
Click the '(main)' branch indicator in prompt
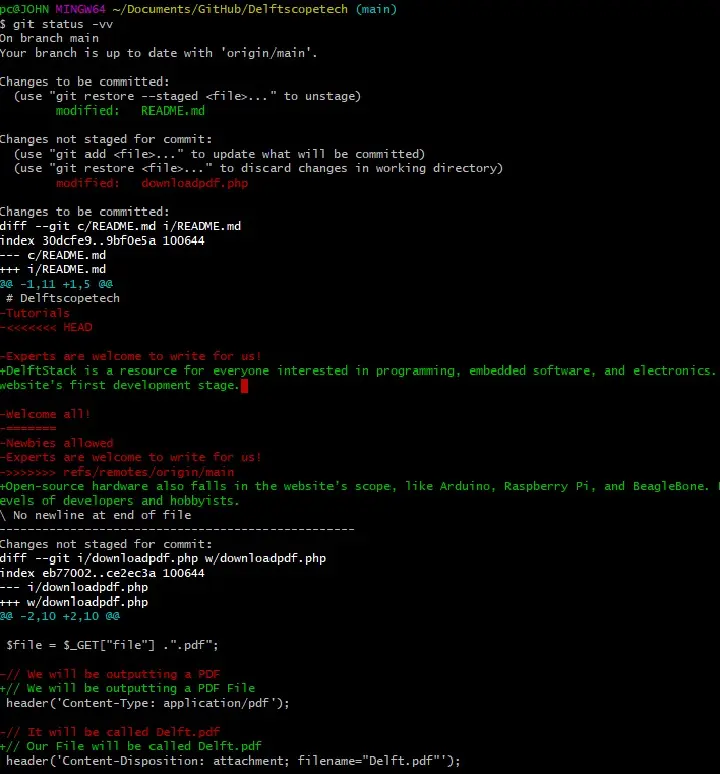point(376,9)
